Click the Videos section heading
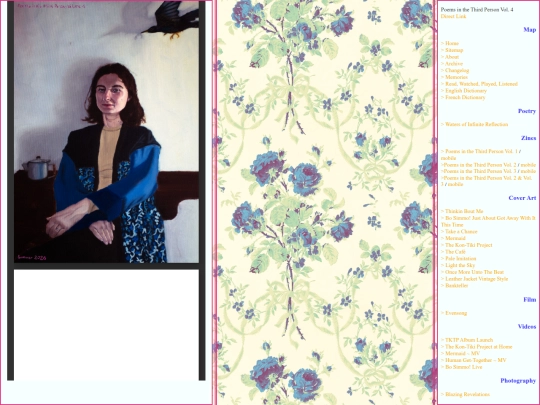This screenshot has width=540, height=405. [527, 326]
